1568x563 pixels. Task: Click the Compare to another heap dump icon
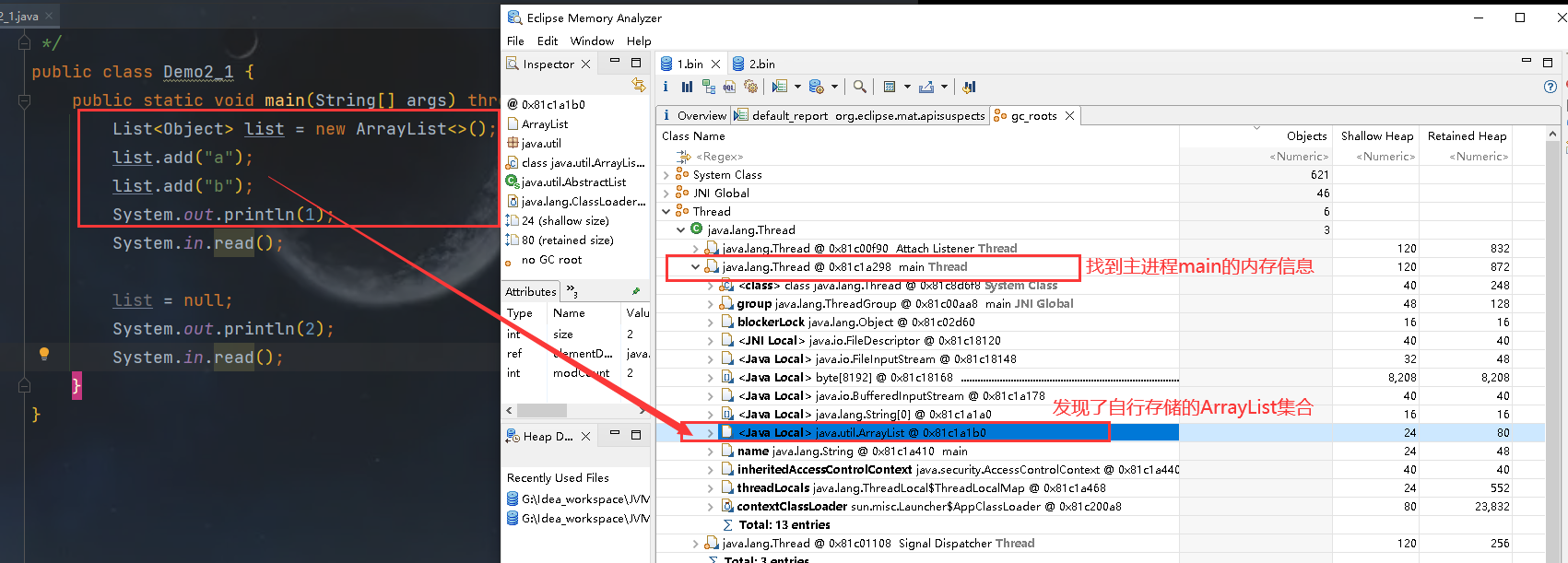pos(969,87)
